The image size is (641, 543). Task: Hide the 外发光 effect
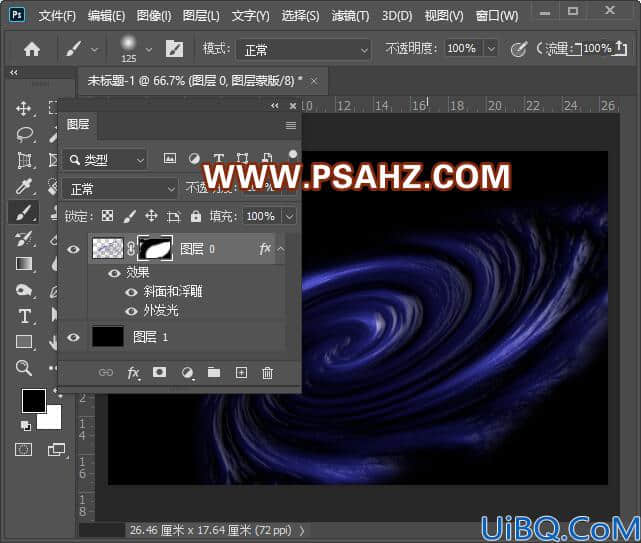131,312
